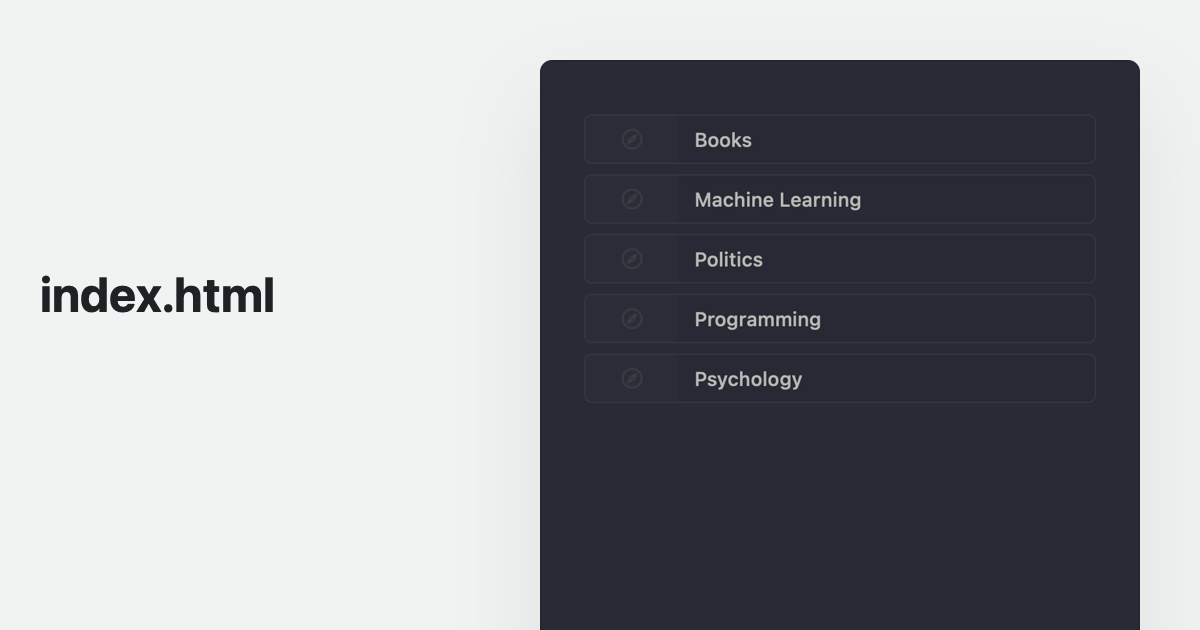Click the compass icon beside Books

click(632, 139)
